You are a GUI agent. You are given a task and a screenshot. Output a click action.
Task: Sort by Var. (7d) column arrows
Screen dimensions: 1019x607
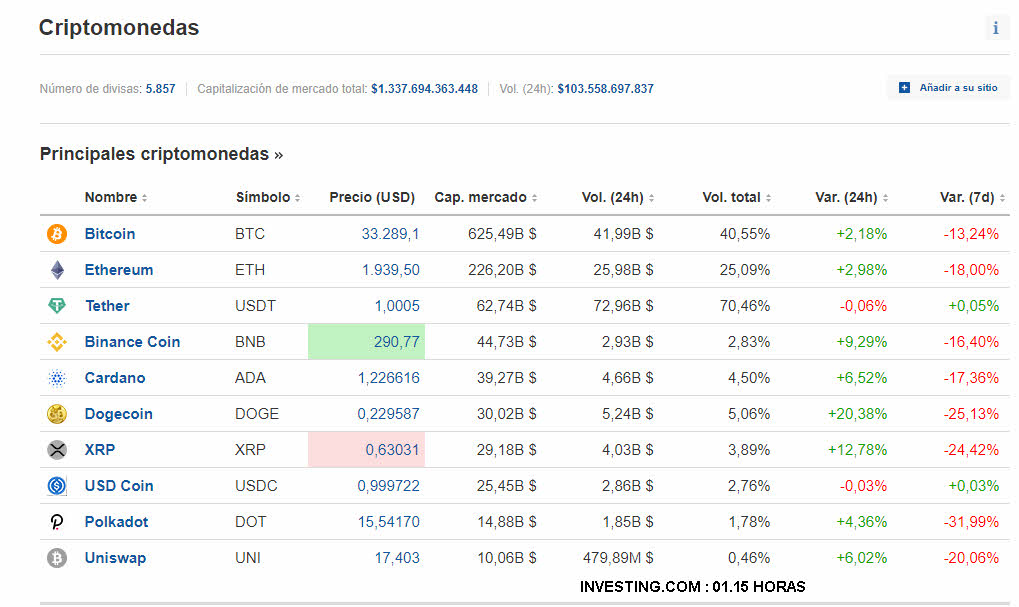coord(1002,198)
